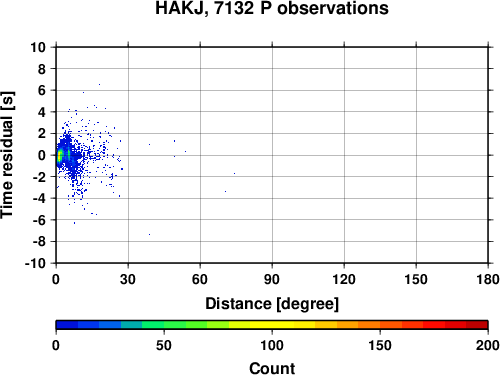The height and width of the screenshot is (375, 500).
Task: Select the orange colorbar segment near 150
Action: pyautogui.click(x=380, y=325)
